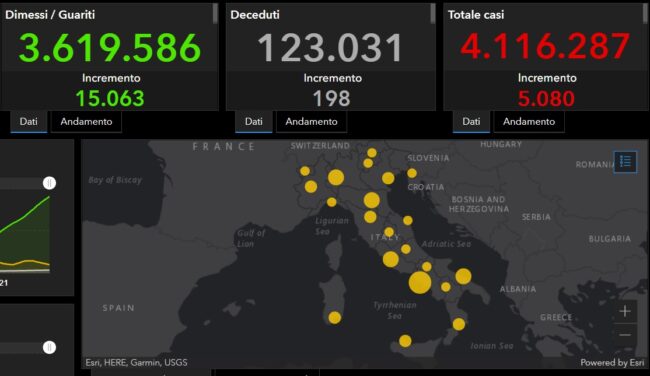This screenshot has width=650, height=376.
Task: Select Dati tab under Dimessi / Guariti
Action: pyautogui.click(x=29, y=121)
